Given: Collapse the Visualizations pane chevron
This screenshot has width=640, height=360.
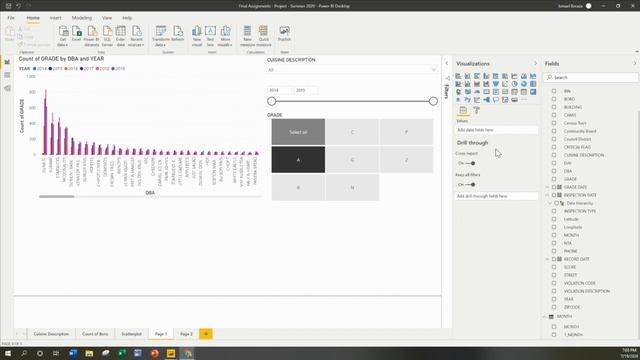Looking at the screenshot, I should [536, 64].
